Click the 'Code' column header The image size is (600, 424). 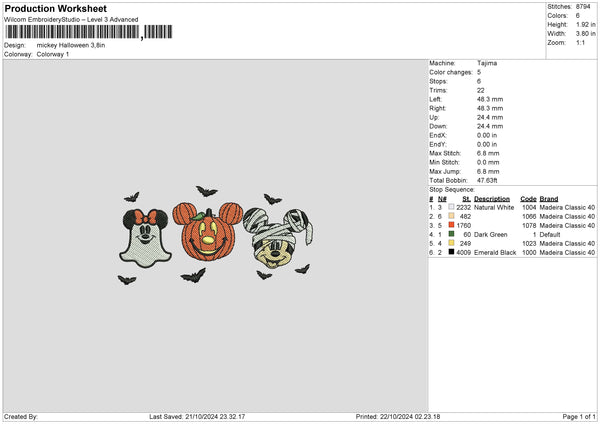tap(528, 199)
